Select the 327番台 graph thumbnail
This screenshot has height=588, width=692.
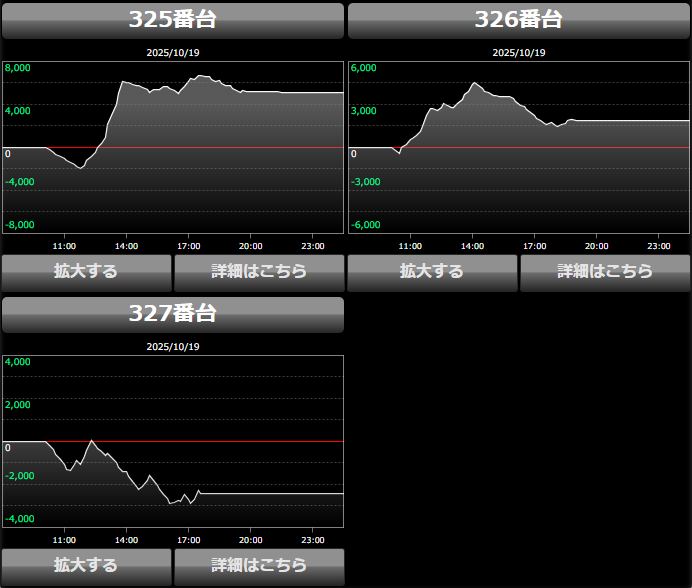click(x=173, y=441)
